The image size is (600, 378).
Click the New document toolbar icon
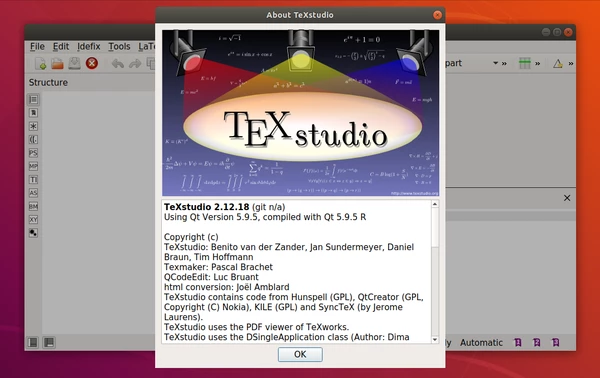[41, 63]
